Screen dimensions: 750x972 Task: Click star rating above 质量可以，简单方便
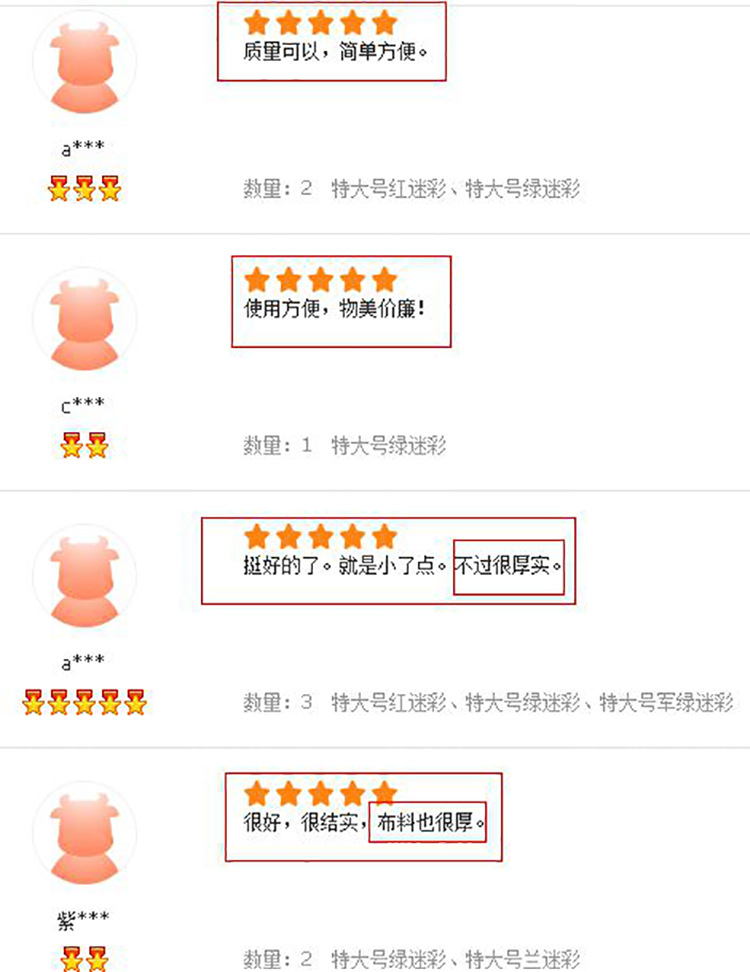[320, 23]
